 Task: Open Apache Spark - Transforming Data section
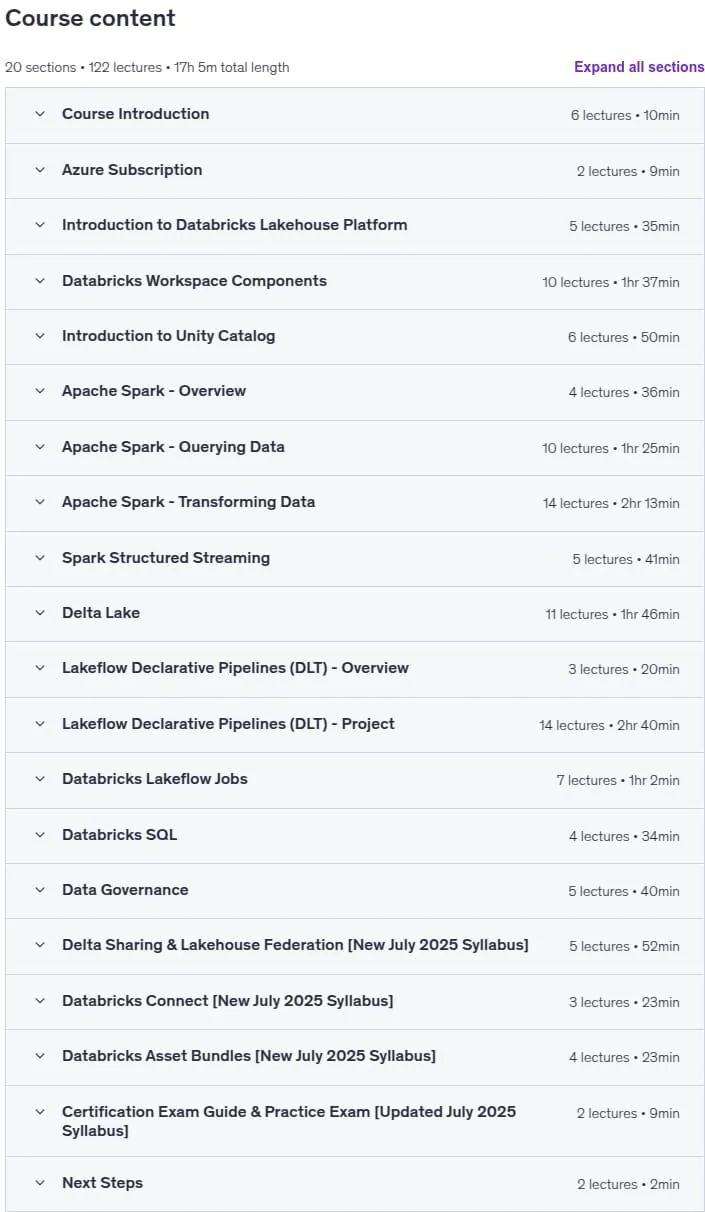[x=355, y=503]
